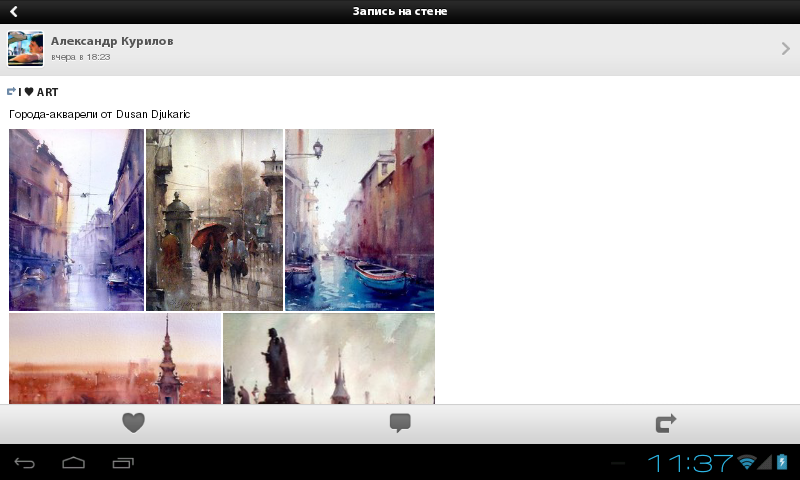
Task: Check the battery charging icon
Action: [x=782, y=462]
